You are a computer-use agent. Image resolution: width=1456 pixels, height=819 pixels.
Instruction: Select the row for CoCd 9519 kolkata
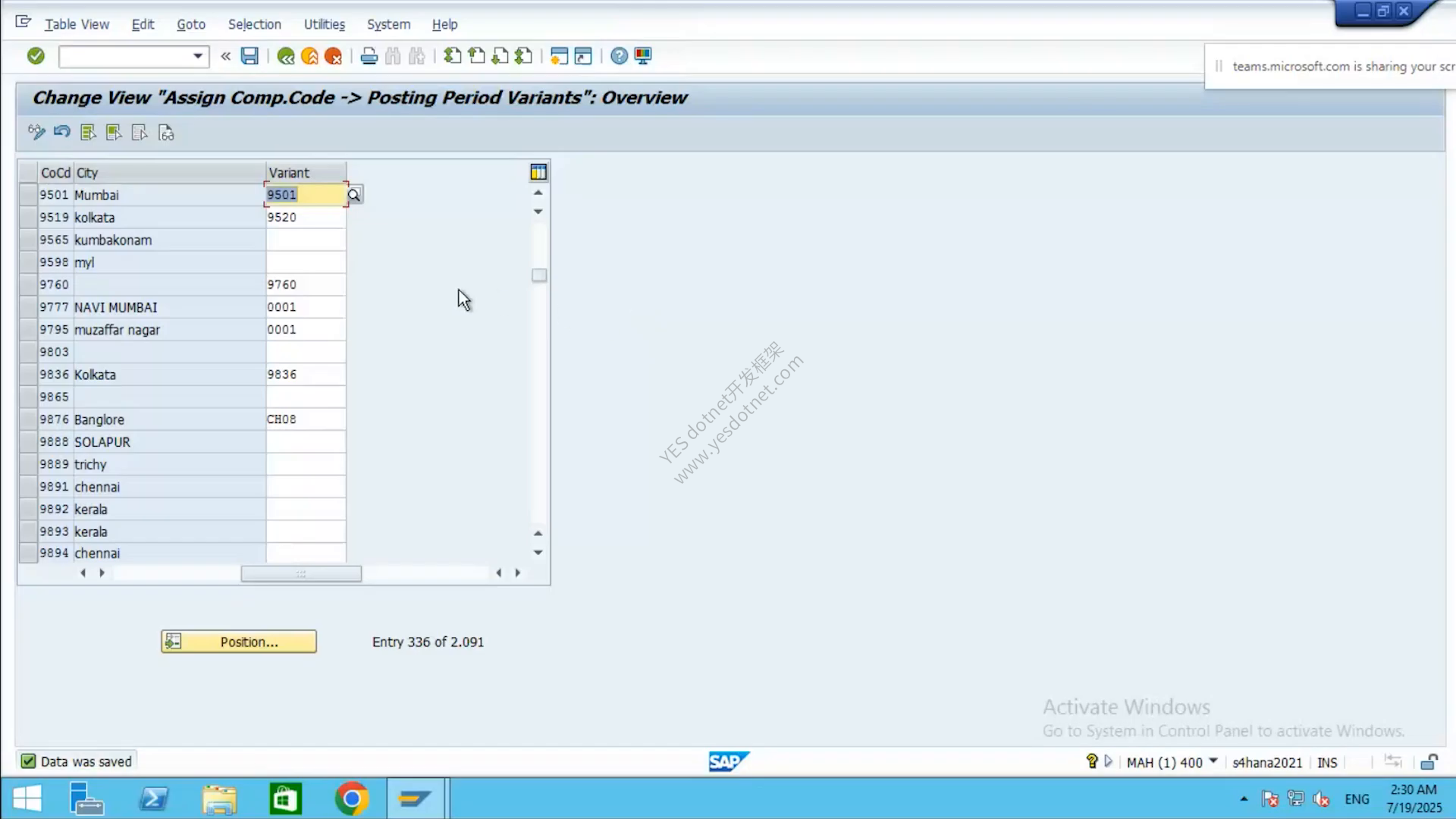(x=28, y=218)
